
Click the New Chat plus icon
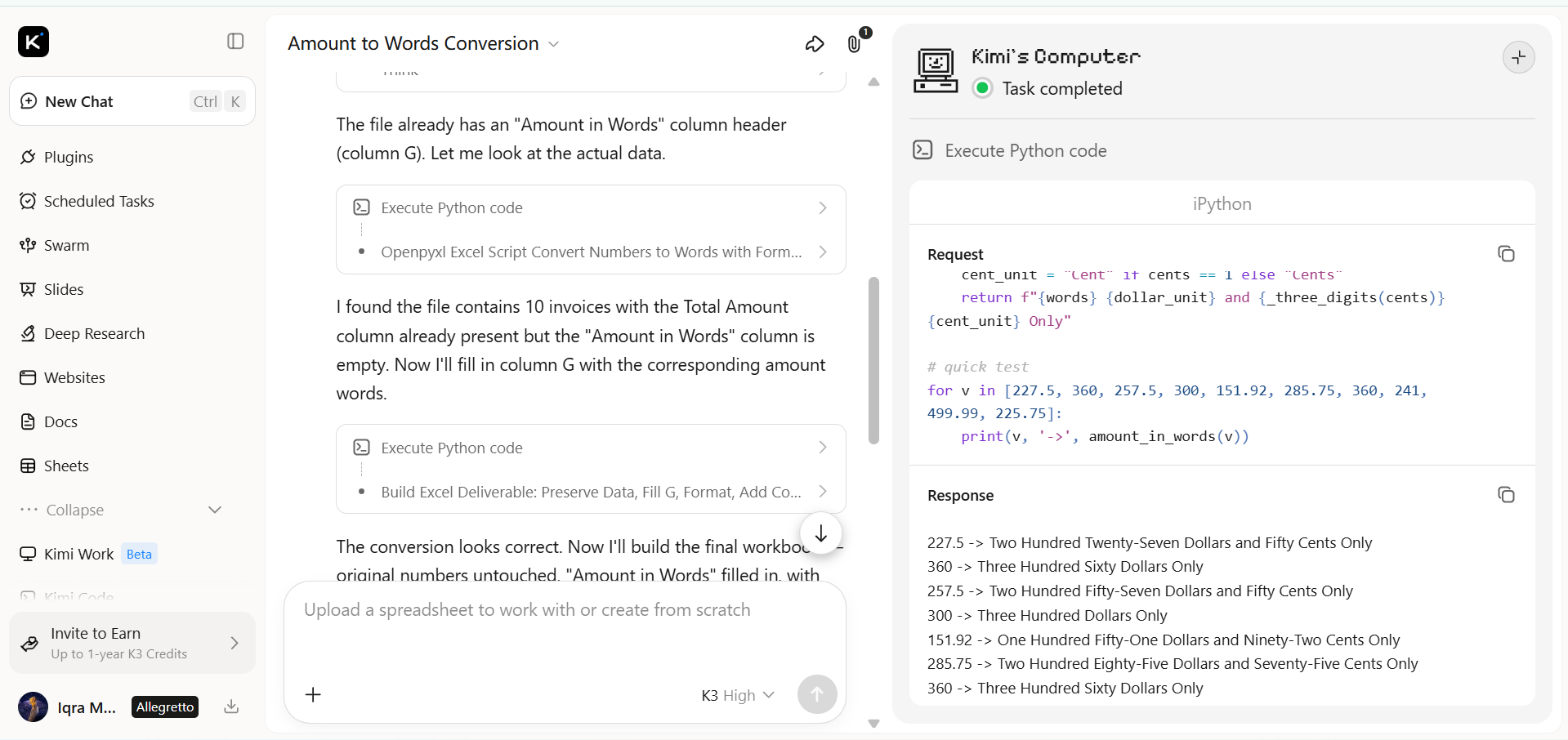29,100
